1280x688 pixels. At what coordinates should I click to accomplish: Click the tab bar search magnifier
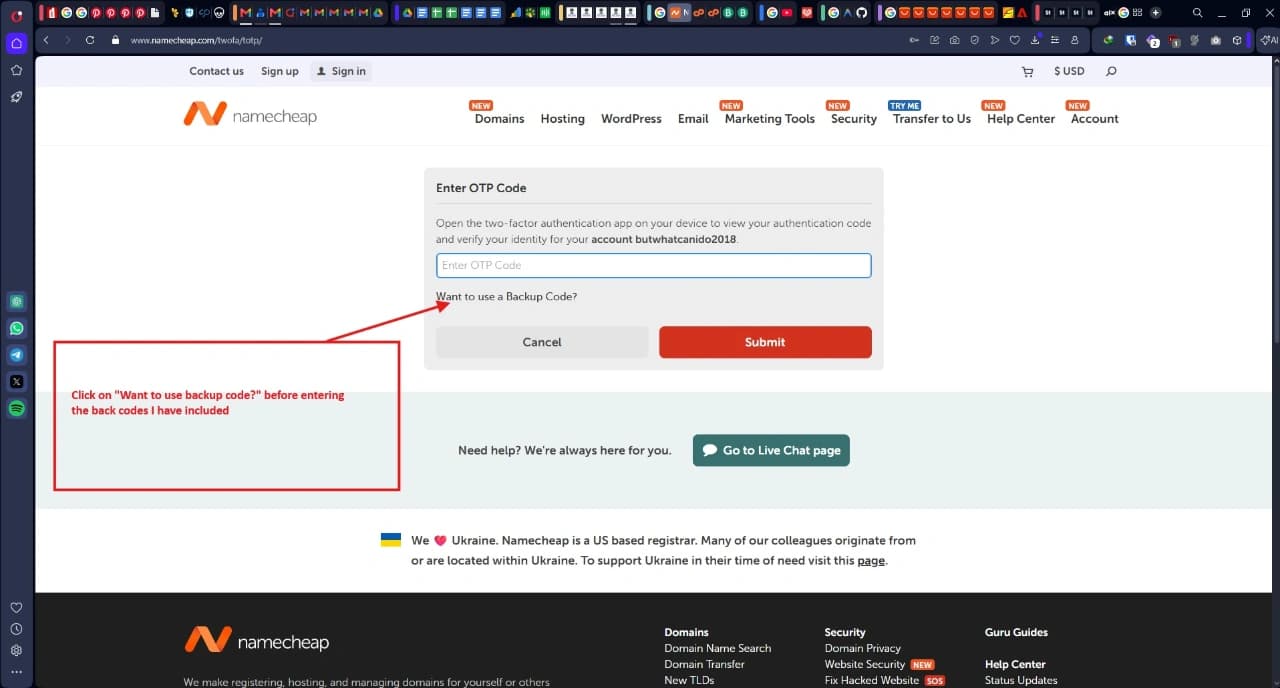[1197, 13]
